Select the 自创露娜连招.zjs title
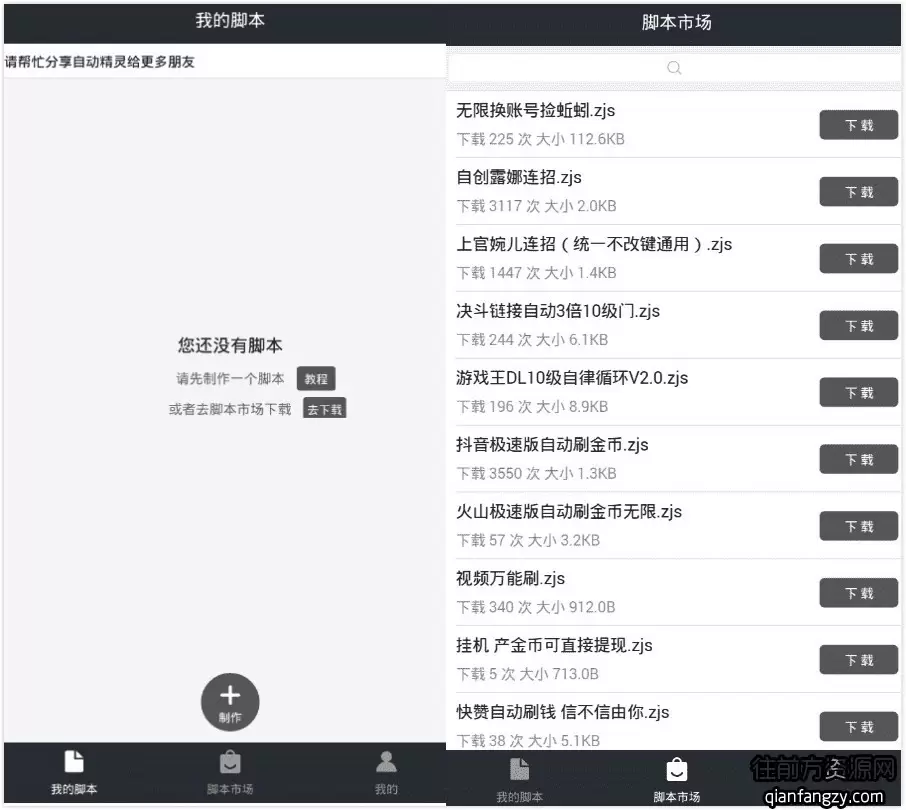This screenshot has width=906, height=810. point(519,177)
